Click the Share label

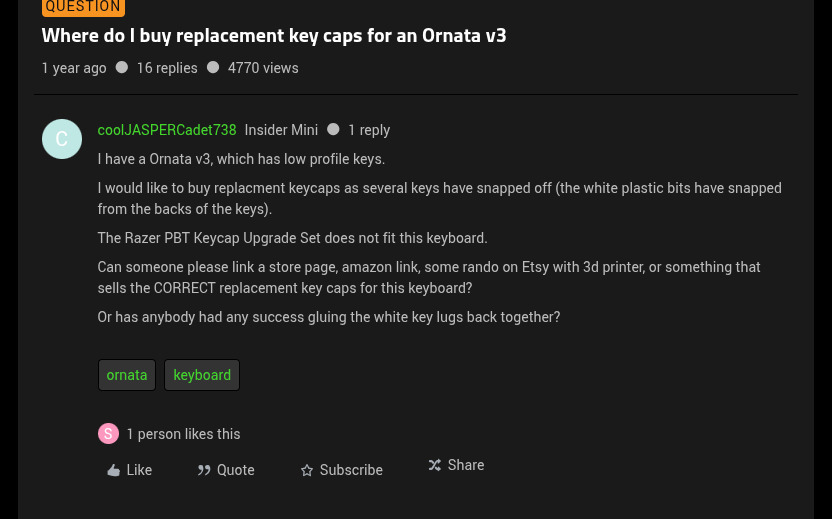(x=466, y=465)
